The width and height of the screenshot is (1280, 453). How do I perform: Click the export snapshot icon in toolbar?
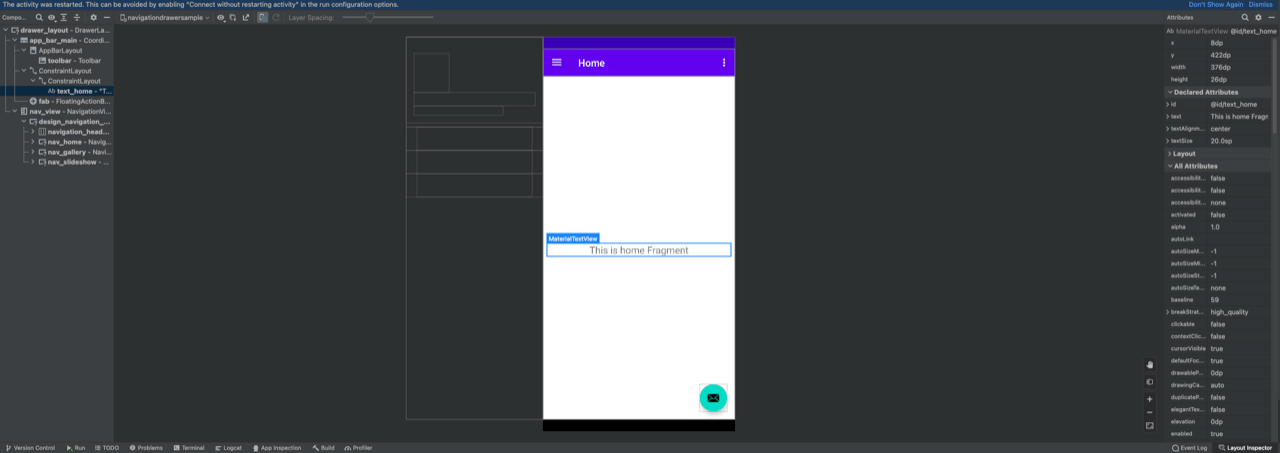(x=246, y=18)
